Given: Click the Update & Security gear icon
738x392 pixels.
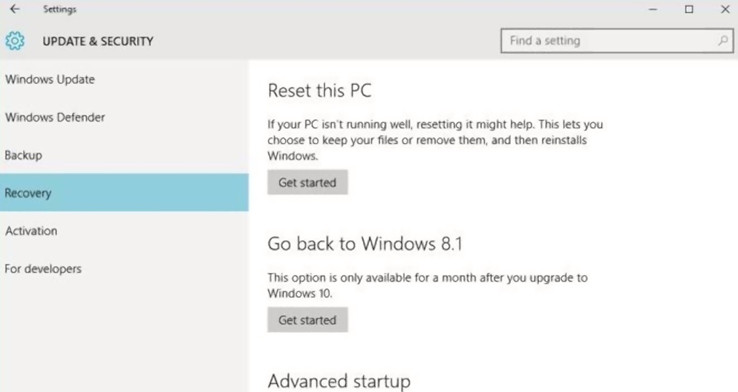Looking at the screenshot, I should pos(15,41).
